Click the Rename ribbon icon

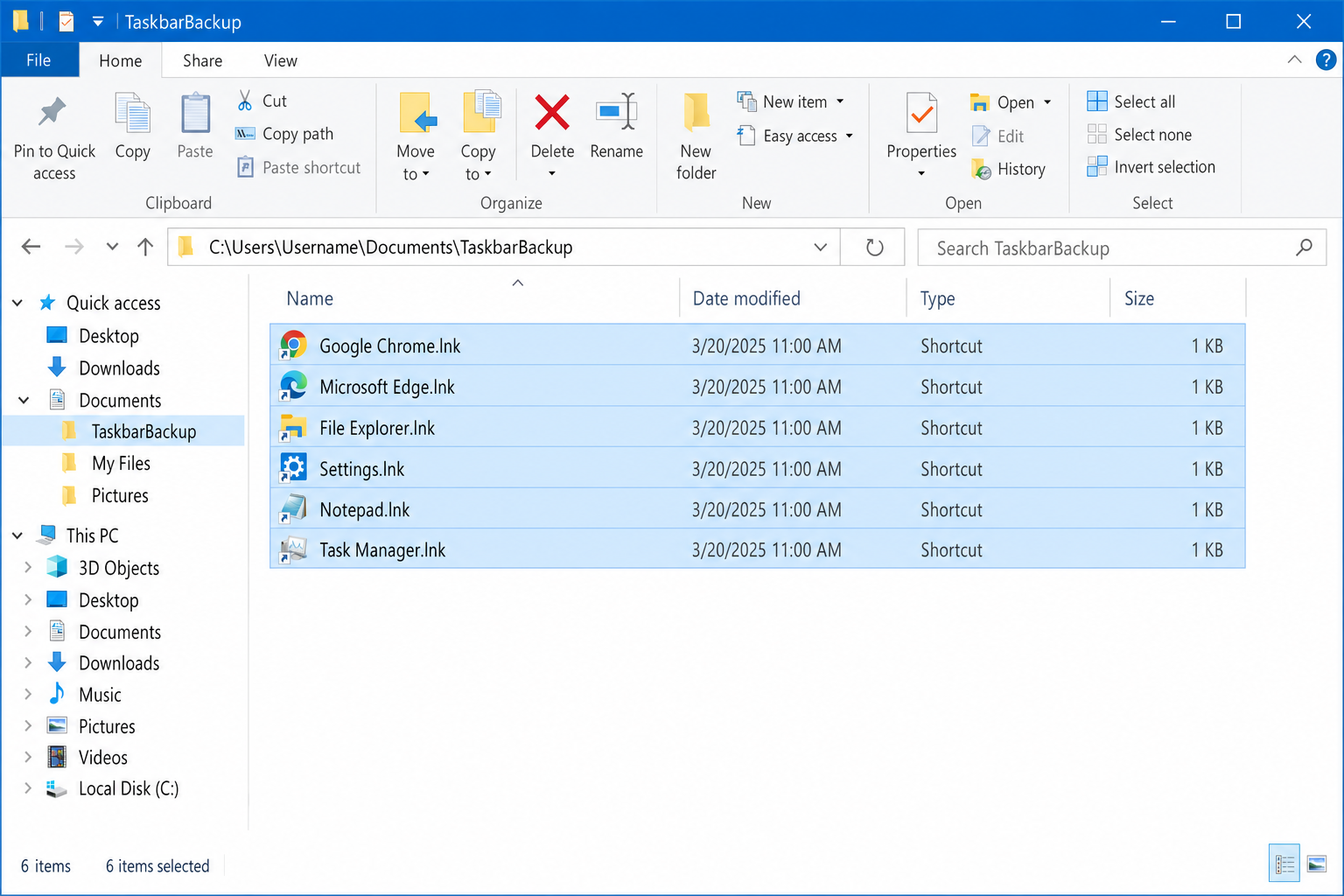617,112
